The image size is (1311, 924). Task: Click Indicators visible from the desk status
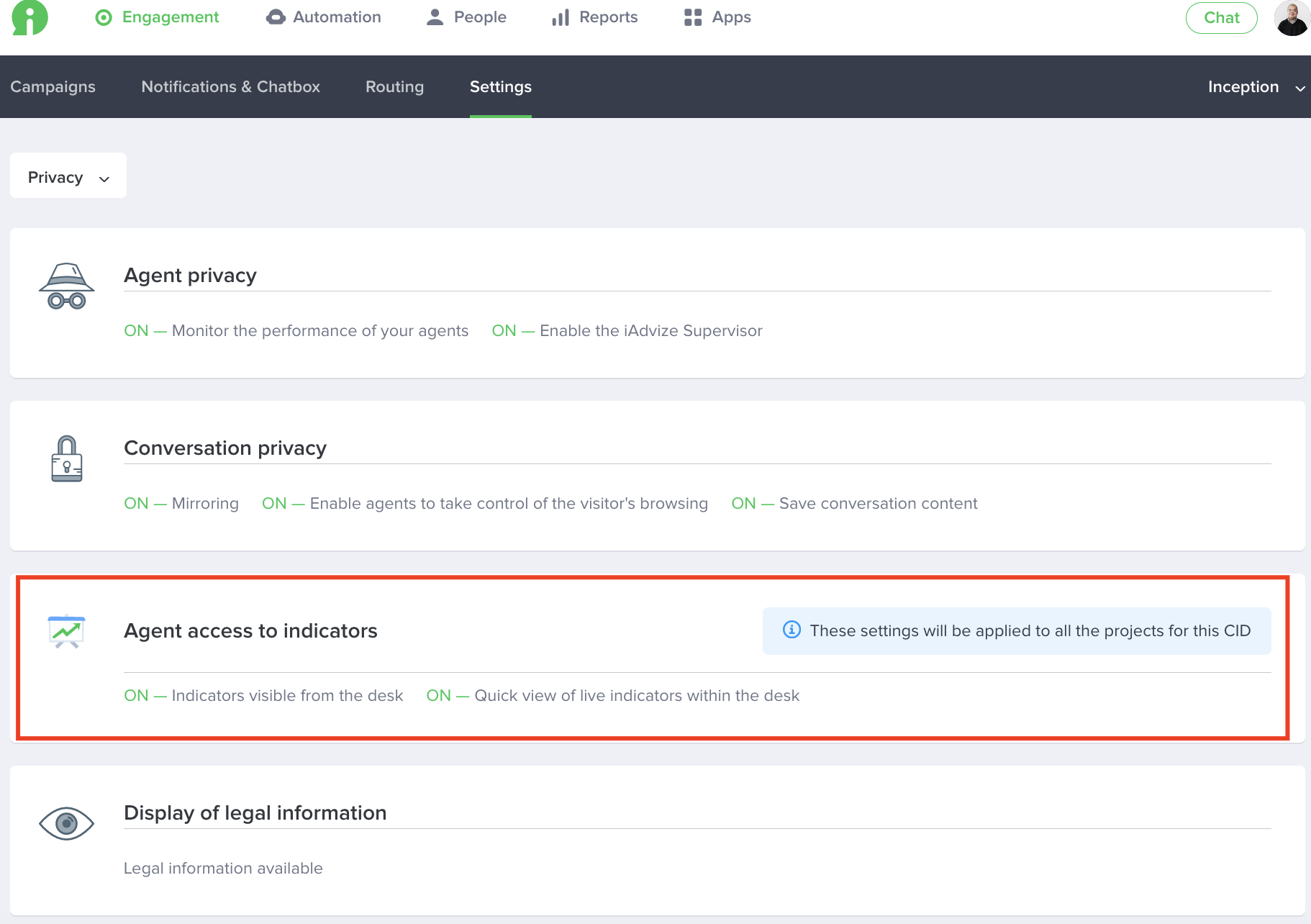[x=263, y=695]
